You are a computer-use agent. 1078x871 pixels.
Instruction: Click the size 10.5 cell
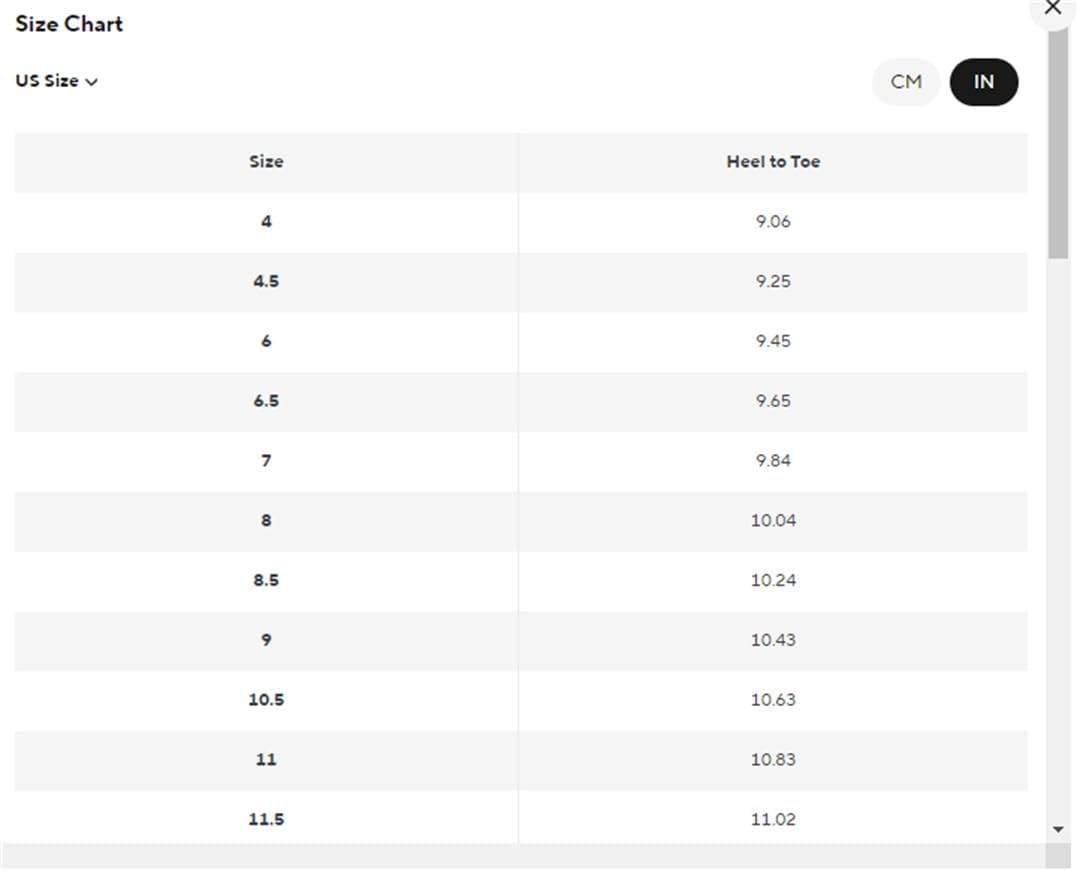[266, 701]
